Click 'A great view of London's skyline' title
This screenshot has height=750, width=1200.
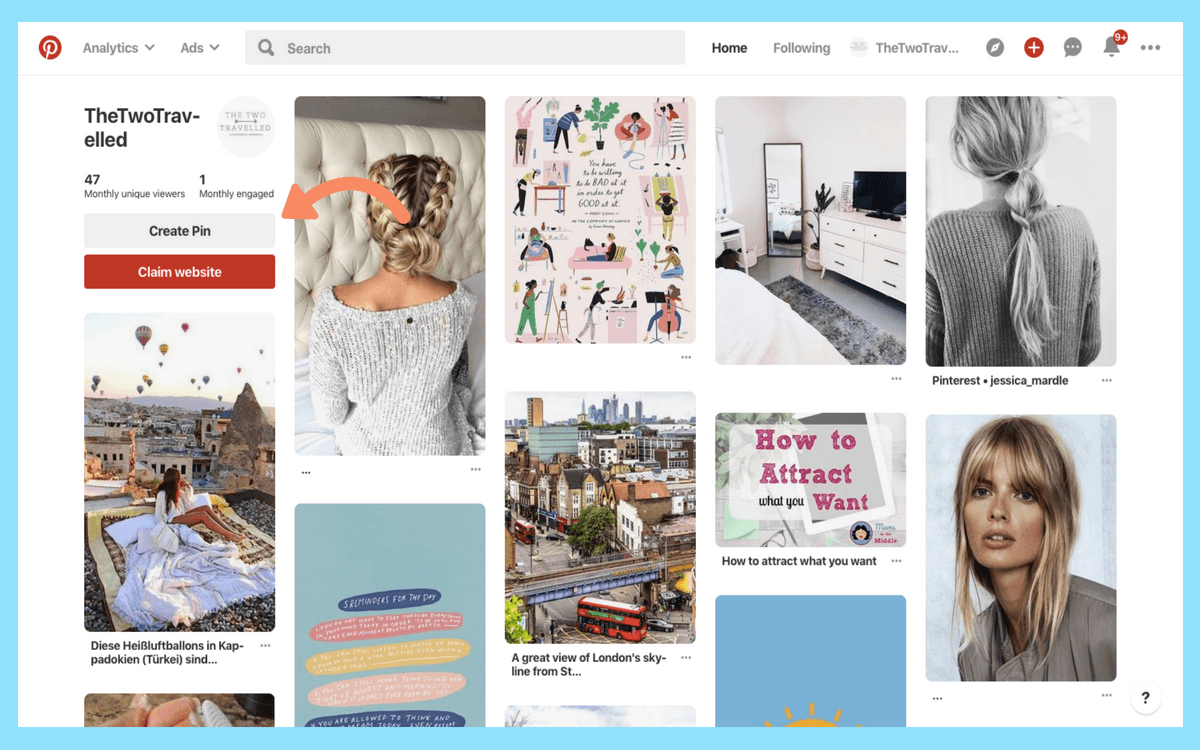[x=588, y=664]
